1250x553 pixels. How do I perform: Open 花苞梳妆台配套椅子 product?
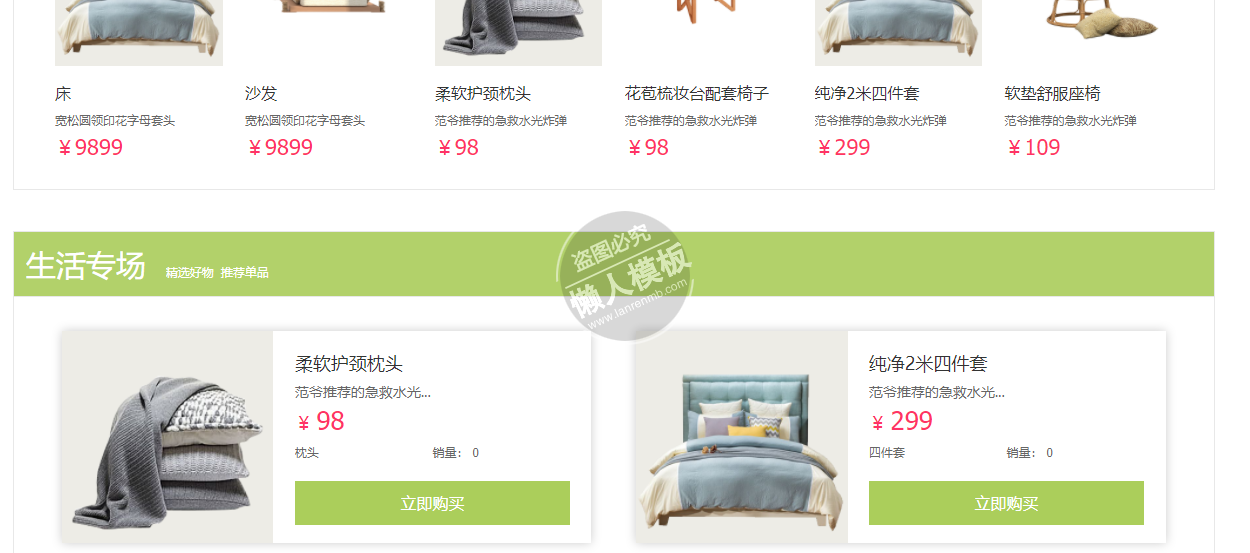pyautogui.click(x=697, y=94)
